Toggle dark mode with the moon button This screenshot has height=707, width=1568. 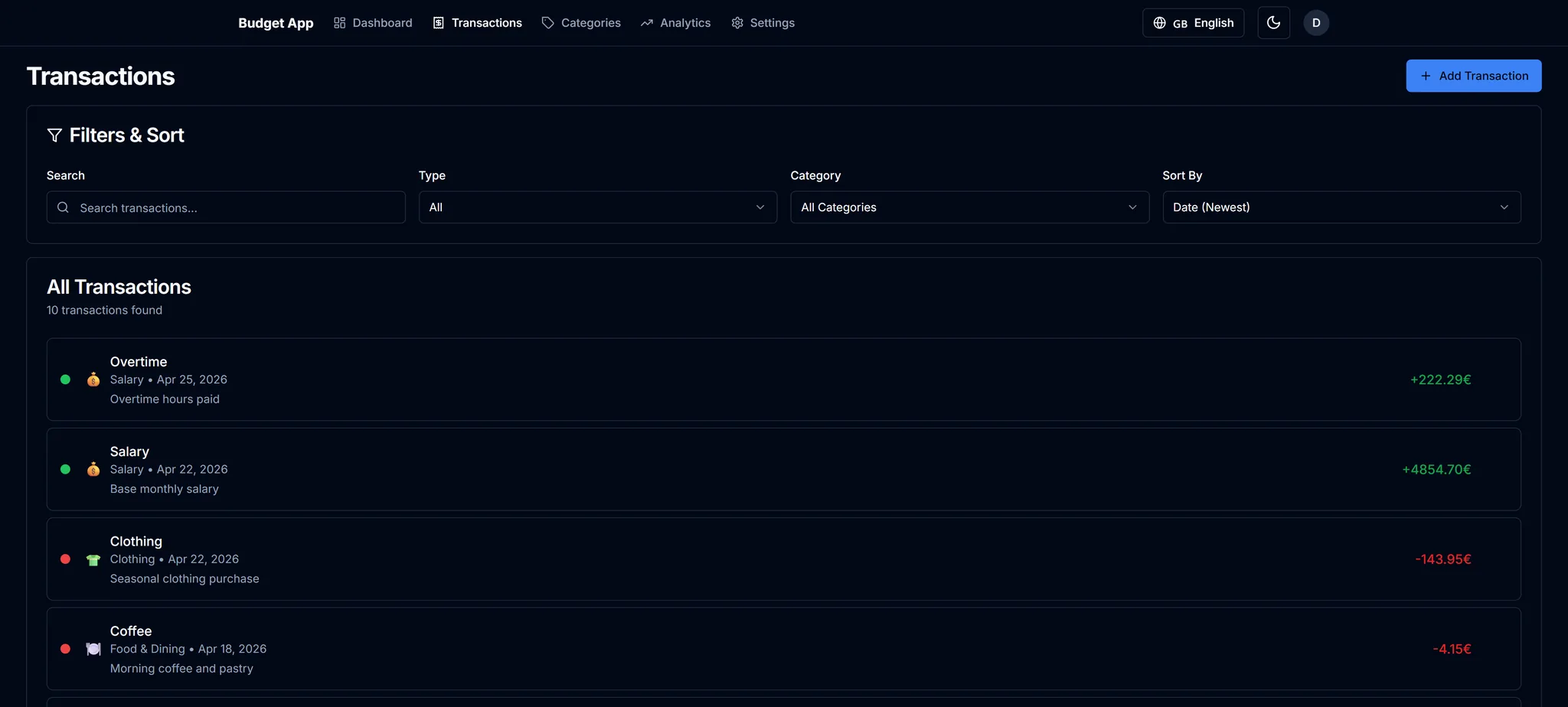tap(1274, 23)
